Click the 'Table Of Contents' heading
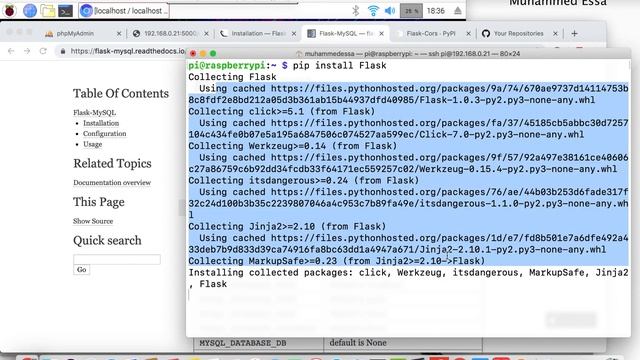640x360 pixels. click(x=121, y=93)
